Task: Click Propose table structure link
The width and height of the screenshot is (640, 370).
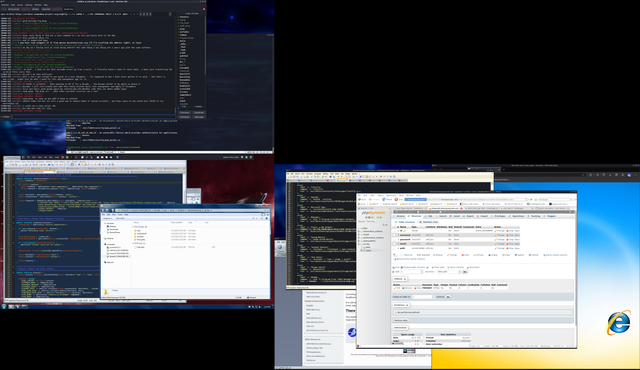Action: (413, 267)
